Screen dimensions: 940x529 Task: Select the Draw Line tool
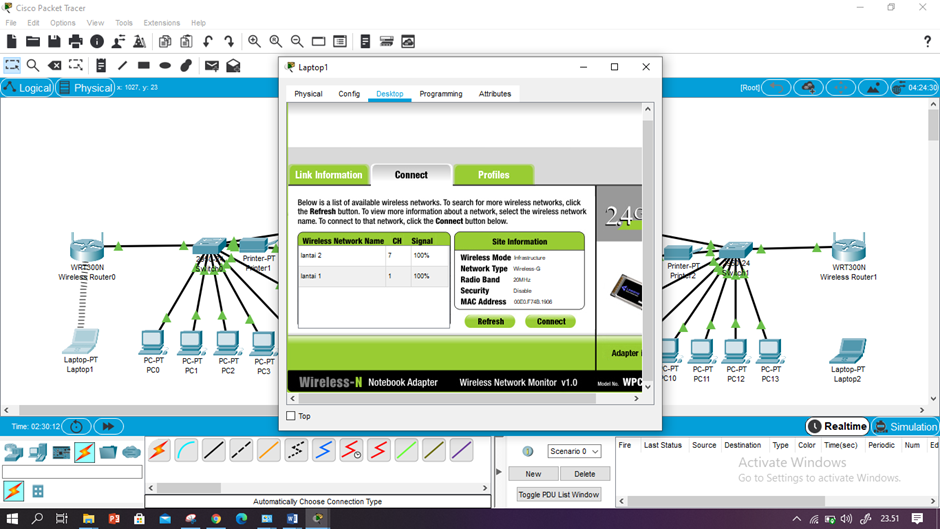(x=122, y=65)
